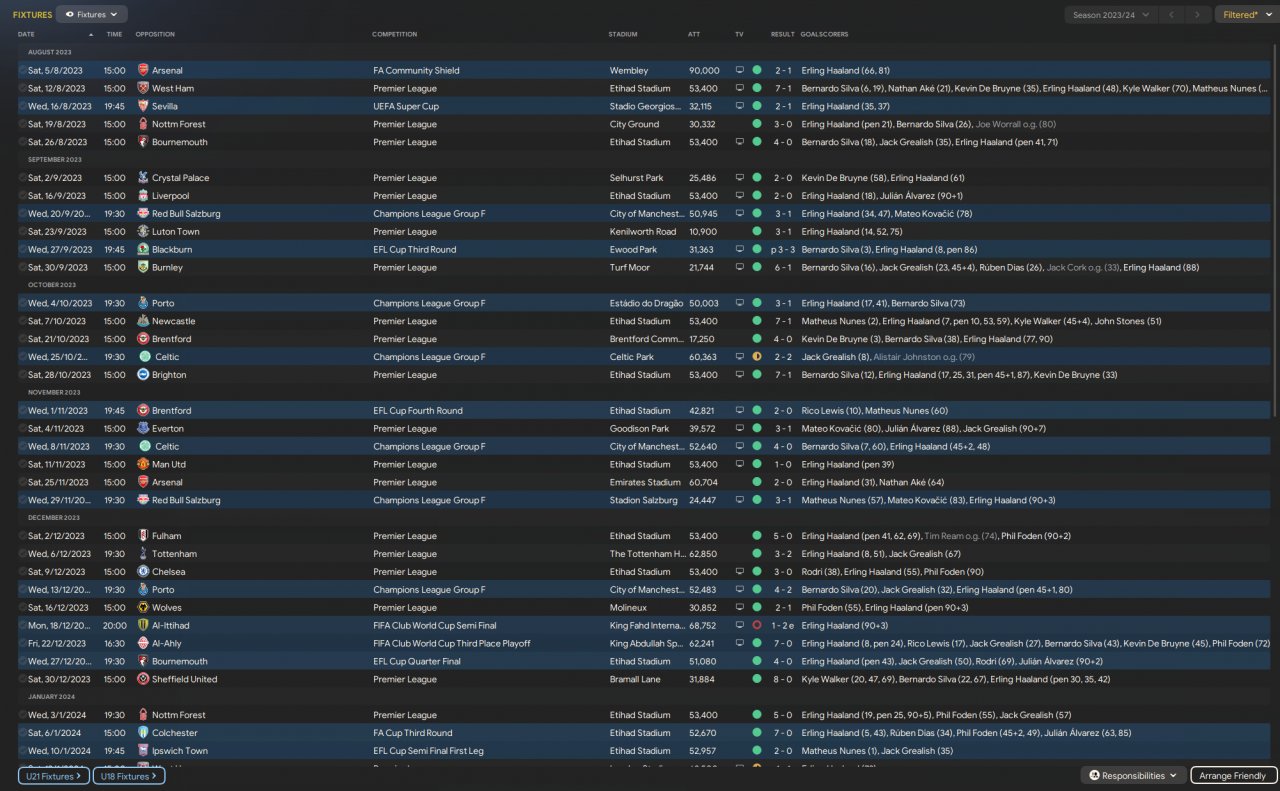The width and height of the screenshot is (1280, 791).
Task: Sort by the Att column header
Action: point(694,34)
